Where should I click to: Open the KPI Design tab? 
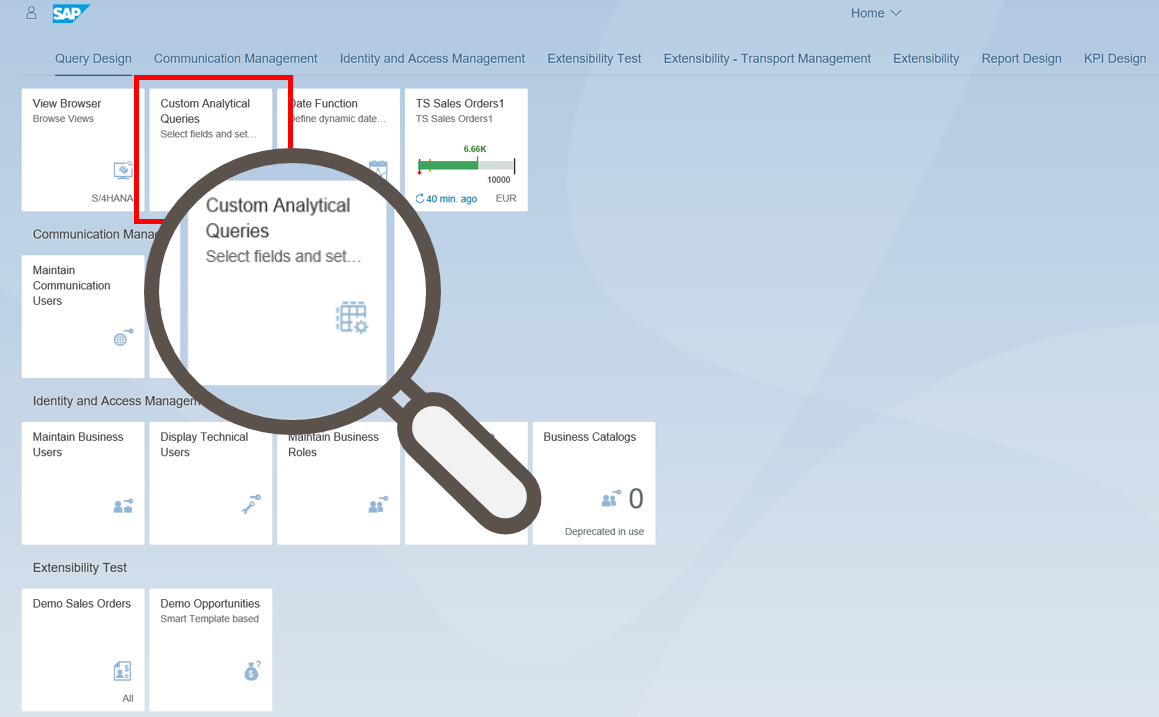(1115, 58)
